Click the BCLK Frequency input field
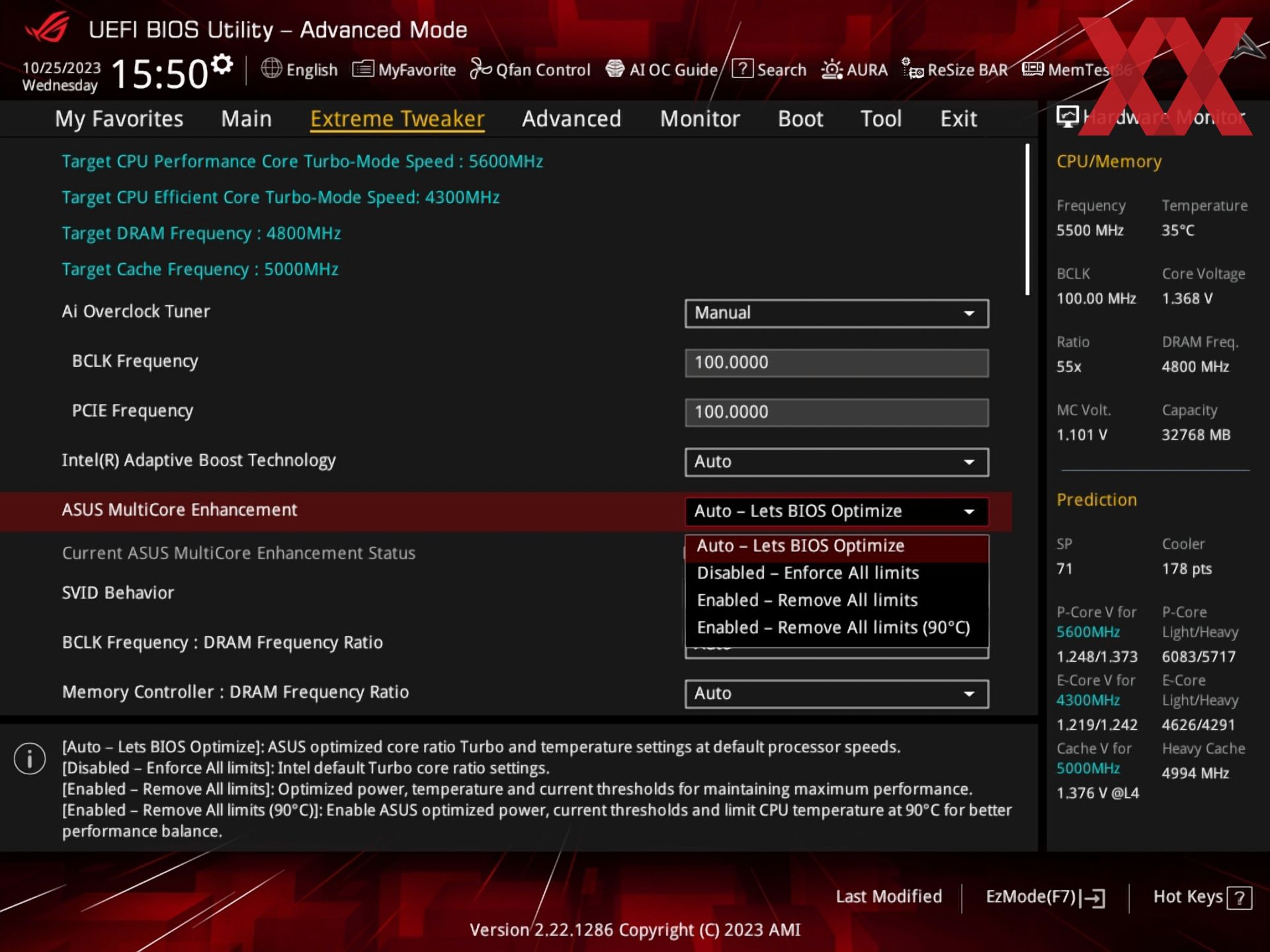Viewport: 1270px width, 952px height. (x=837, y=362)
